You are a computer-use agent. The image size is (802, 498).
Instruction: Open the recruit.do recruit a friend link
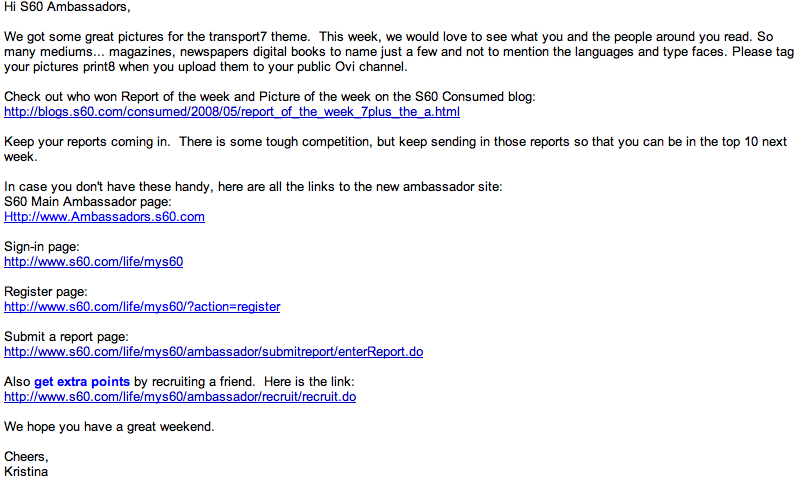[x=180, y=397]
